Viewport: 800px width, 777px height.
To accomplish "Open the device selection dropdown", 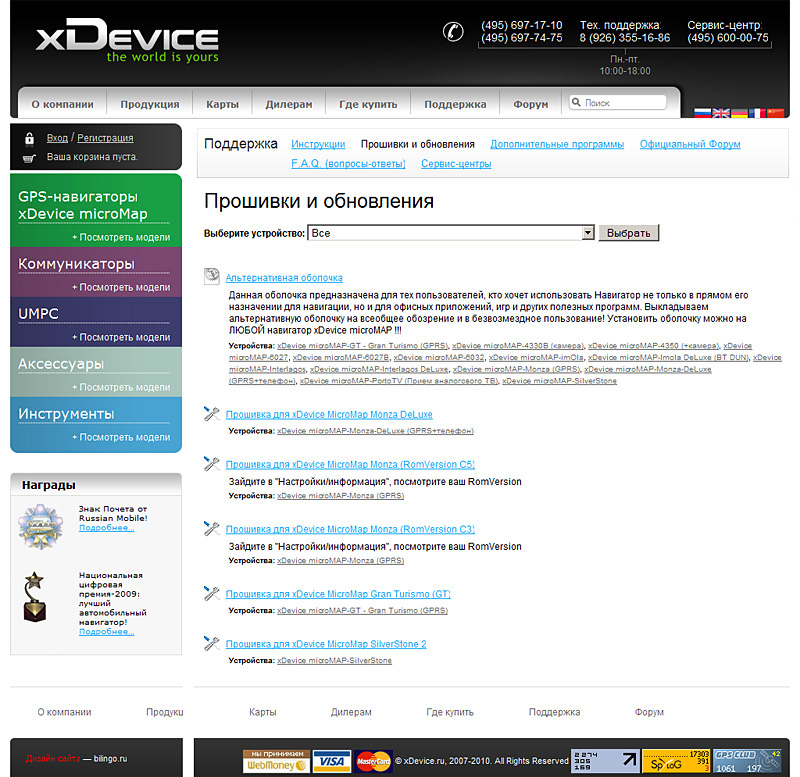I will tap(451, 233).
